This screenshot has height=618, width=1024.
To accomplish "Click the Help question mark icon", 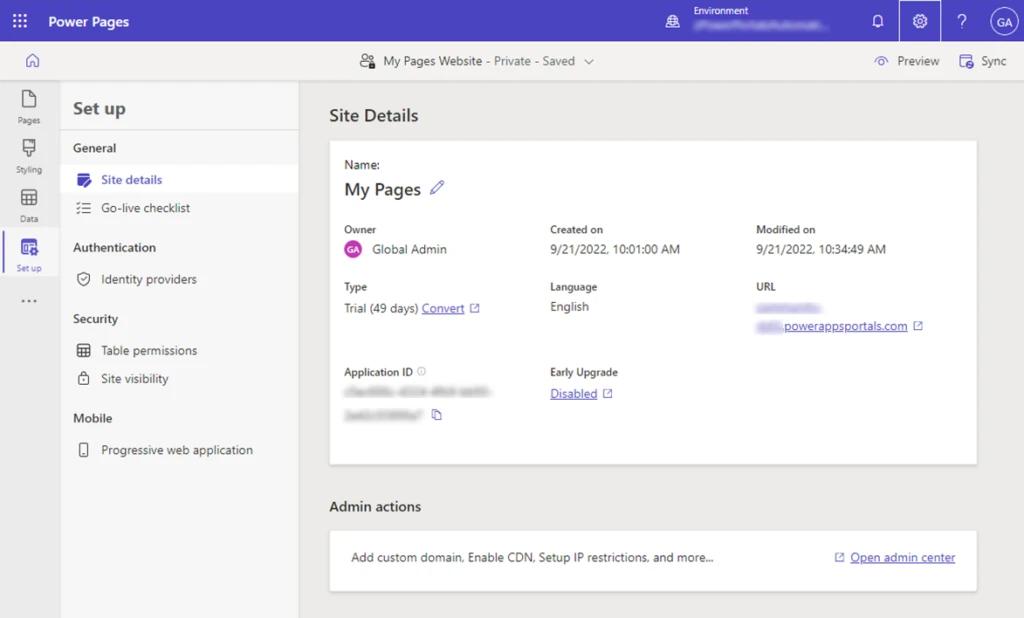I will pos(961,20).
